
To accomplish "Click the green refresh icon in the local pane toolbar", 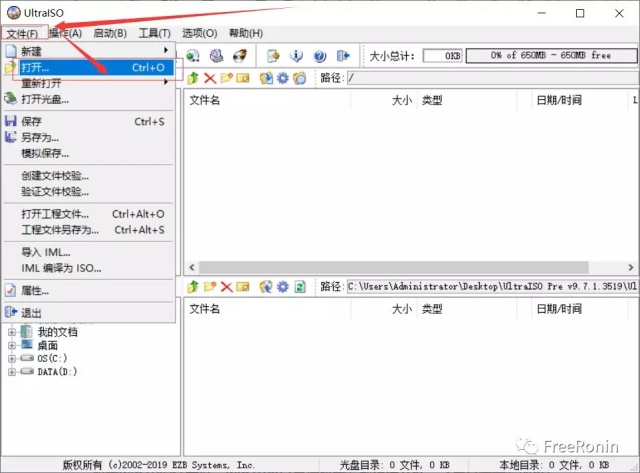I will point(300,286).
